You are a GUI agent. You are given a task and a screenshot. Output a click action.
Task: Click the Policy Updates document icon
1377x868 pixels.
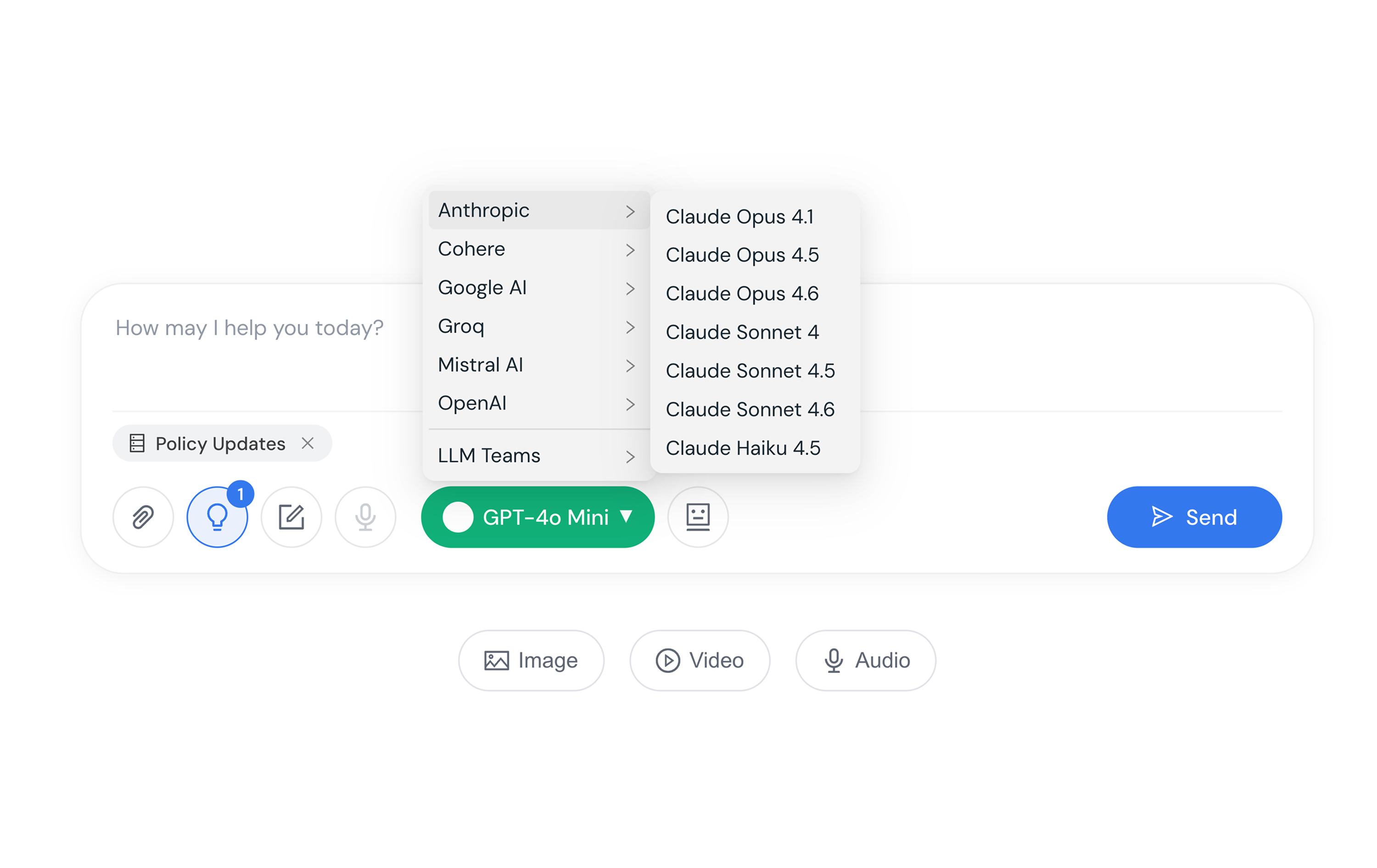(x=137, y=443)
